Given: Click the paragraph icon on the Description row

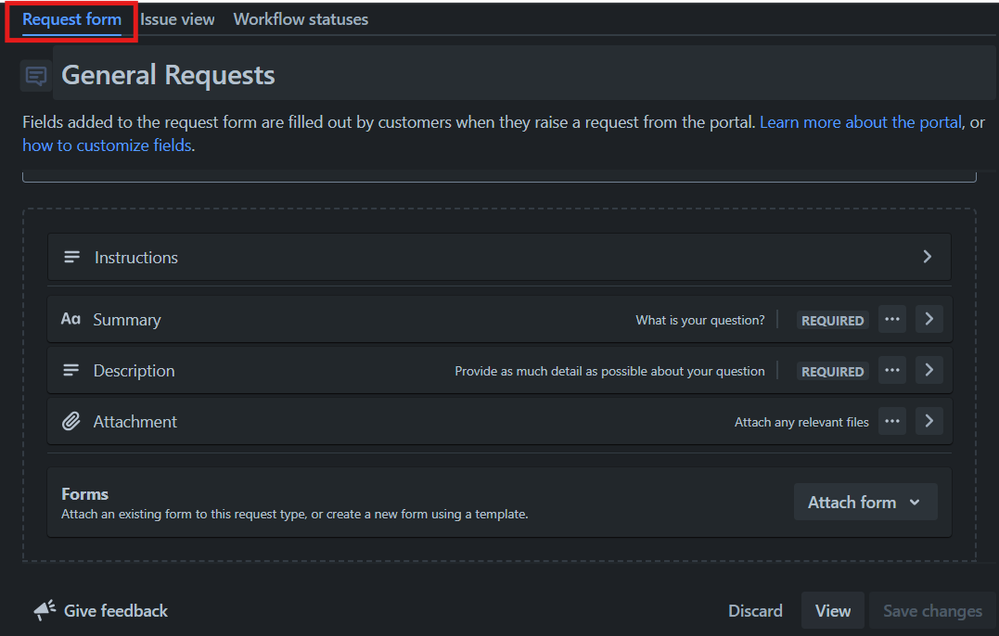Looking at the screenshot, I should point(71,370).
